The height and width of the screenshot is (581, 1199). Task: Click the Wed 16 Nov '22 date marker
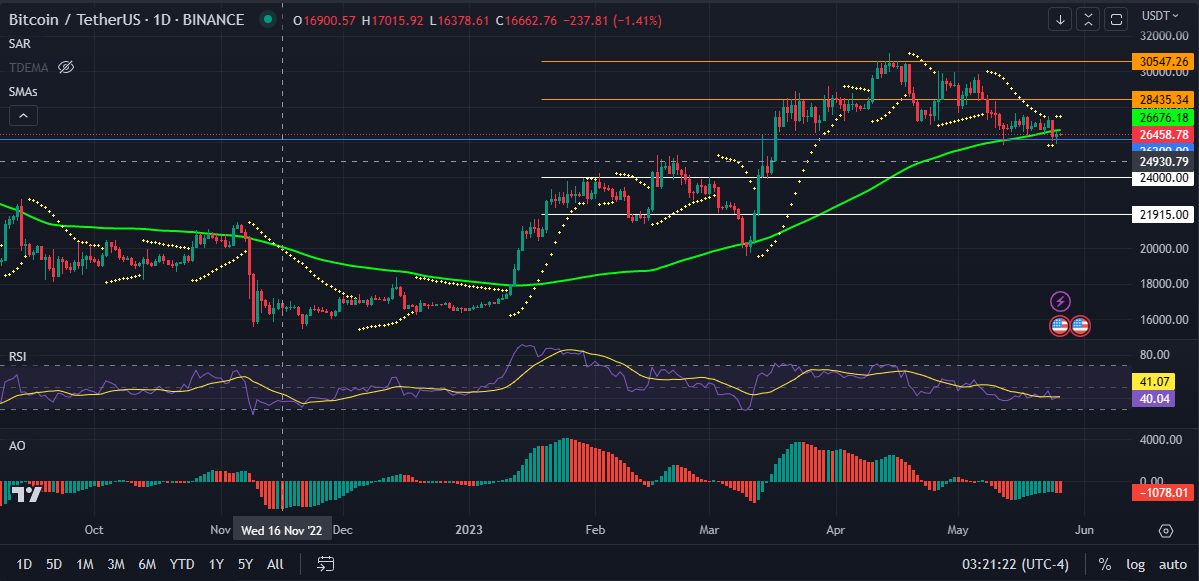pyautogui.click(x=282, y=529)
